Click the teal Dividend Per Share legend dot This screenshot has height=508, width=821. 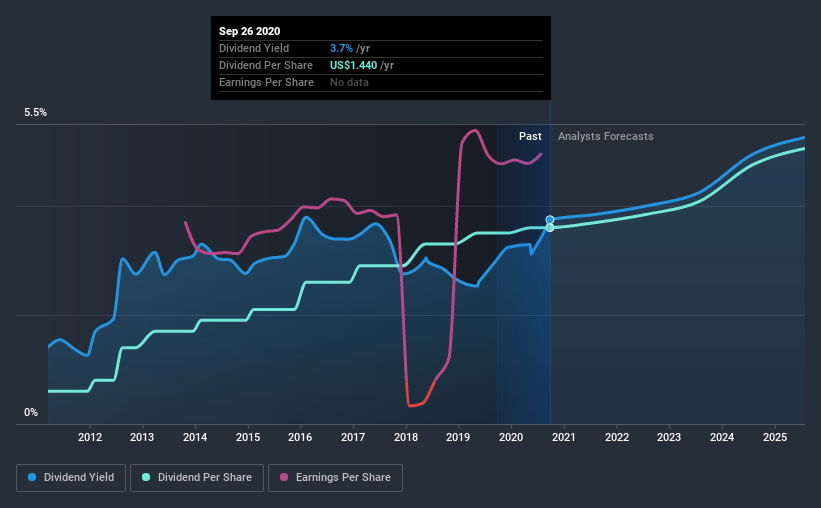146,477
